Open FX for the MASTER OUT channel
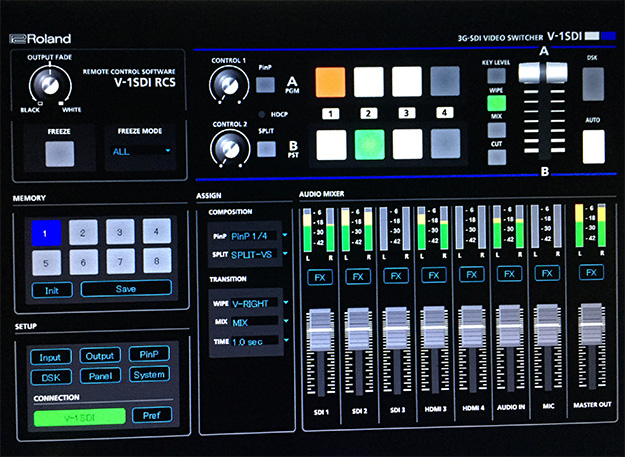Viewport: 625px width, 457px height. pyautogui.click(x=592, y=272)
